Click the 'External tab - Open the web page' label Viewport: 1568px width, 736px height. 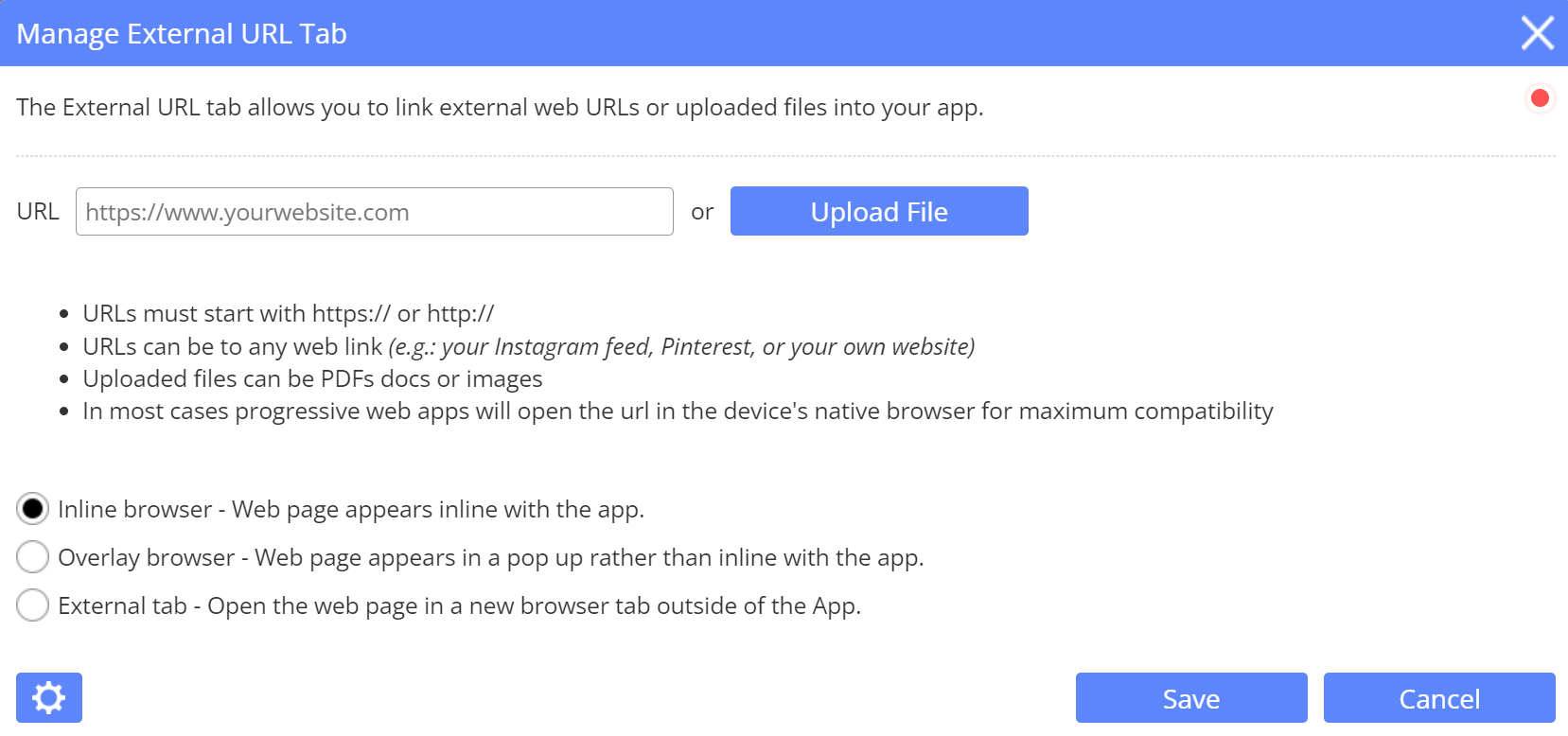point(459,606)
